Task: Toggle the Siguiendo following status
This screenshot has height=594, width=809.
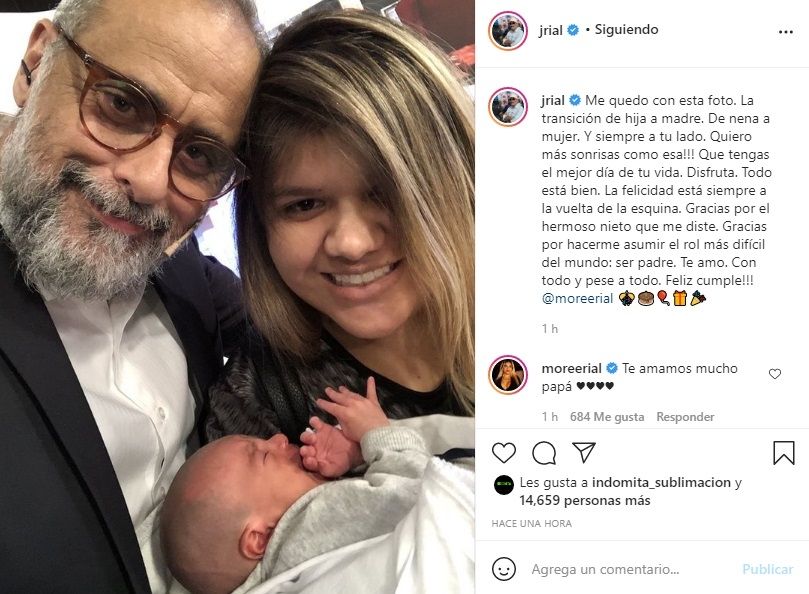Action: pos(626,29)
